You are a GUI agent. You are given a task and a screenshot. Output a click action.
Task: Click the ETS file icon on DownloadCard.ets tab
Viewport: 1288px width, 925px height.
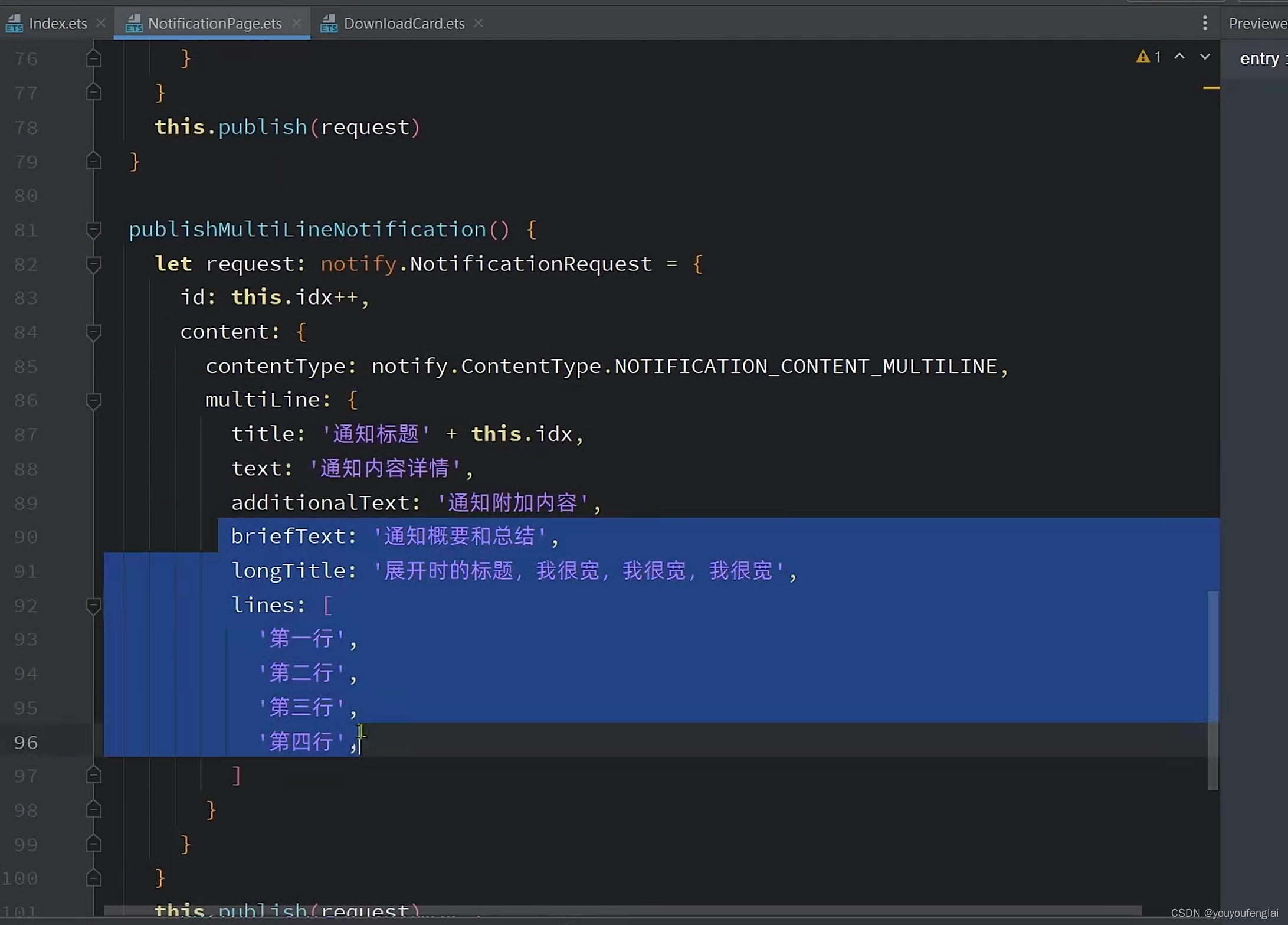[x=329, y=24]
